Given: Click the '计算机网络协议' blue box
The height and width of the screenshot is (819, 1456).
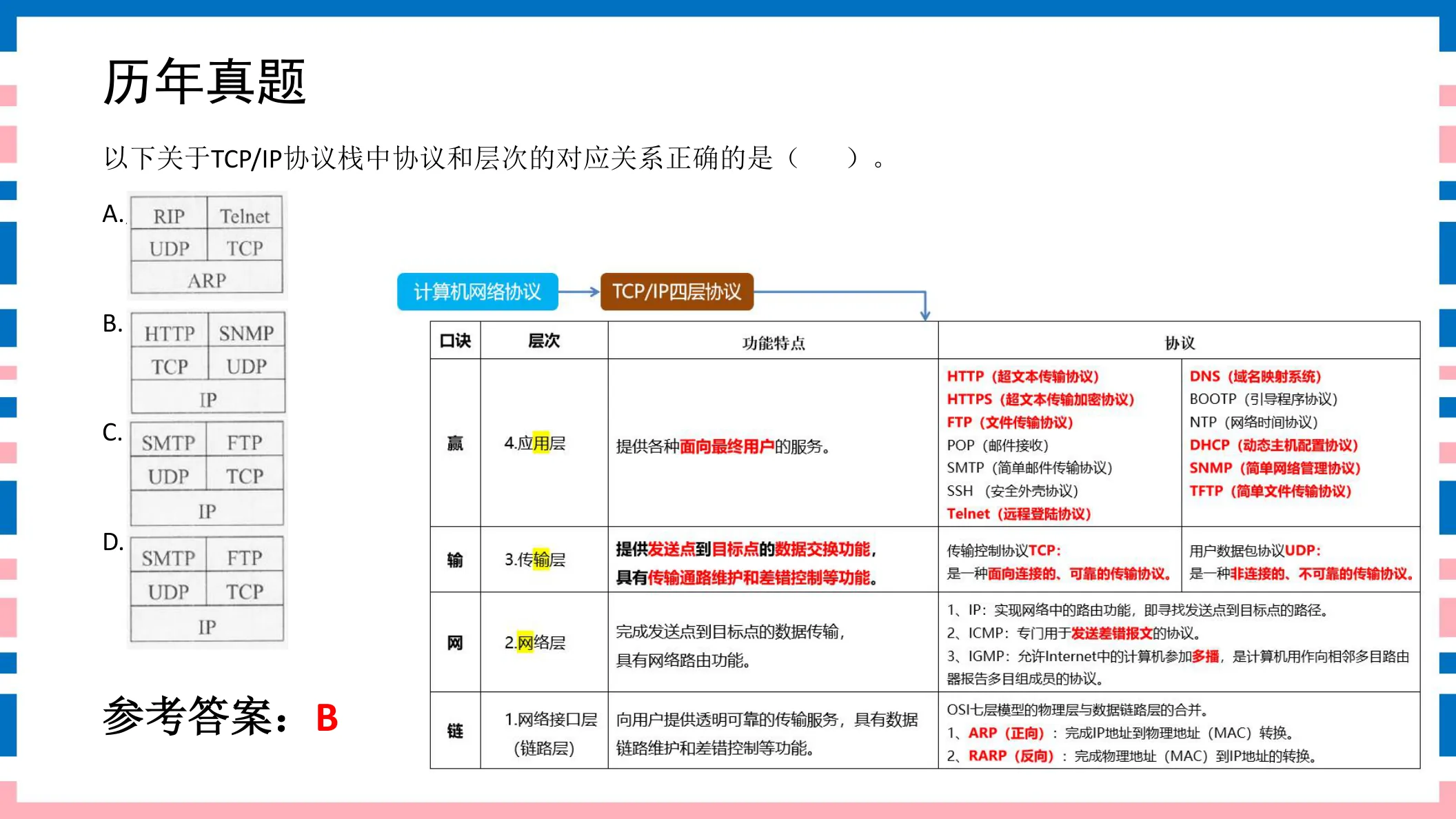Looking at the screenshot, I should click(x=478, y=292).
